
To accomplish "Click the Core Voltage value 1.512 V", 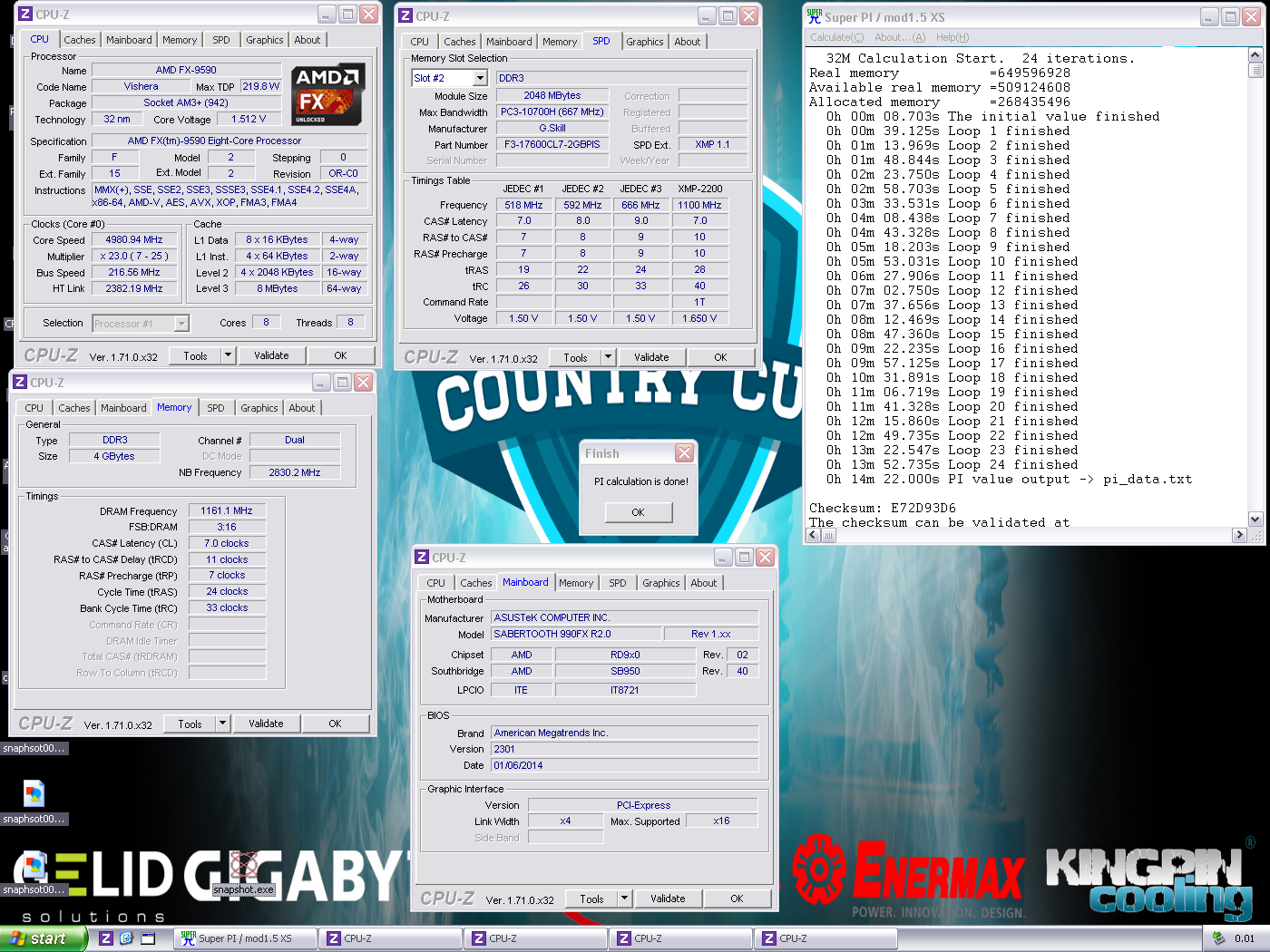I will [249, 119].
